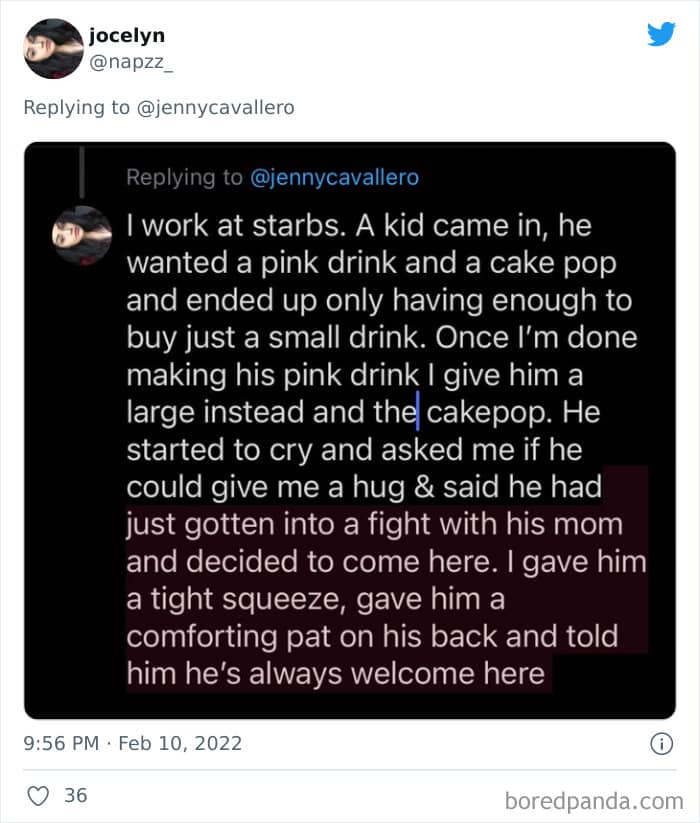
Task: Click the Twitter bird logo
Action: coord(661,34)
